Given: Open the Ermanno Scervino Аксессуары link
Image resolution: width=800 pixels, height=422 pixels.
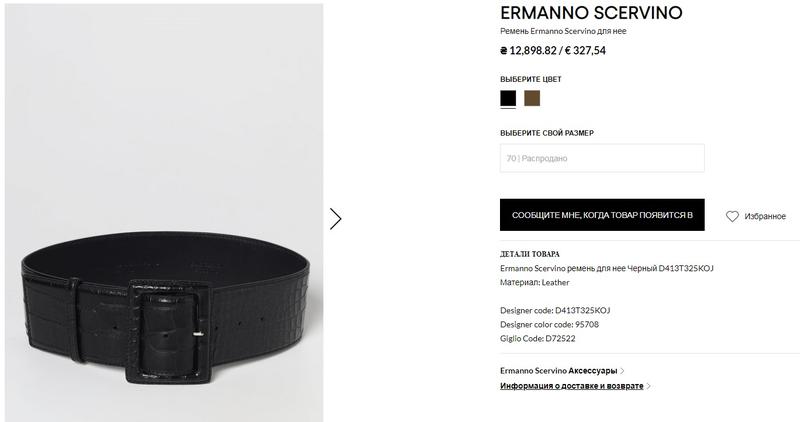Looking at the screenshot, I should click(559, 370).
